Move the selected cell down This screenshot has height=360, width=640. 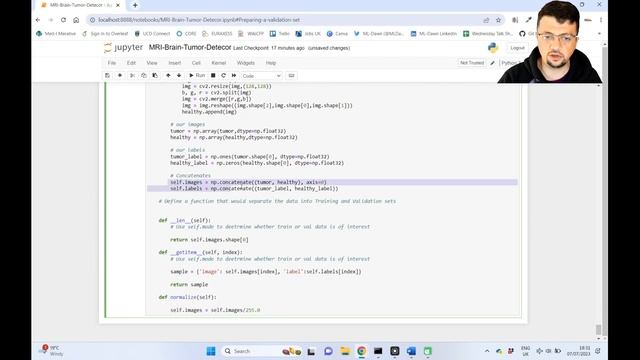(x=179, y=76)
